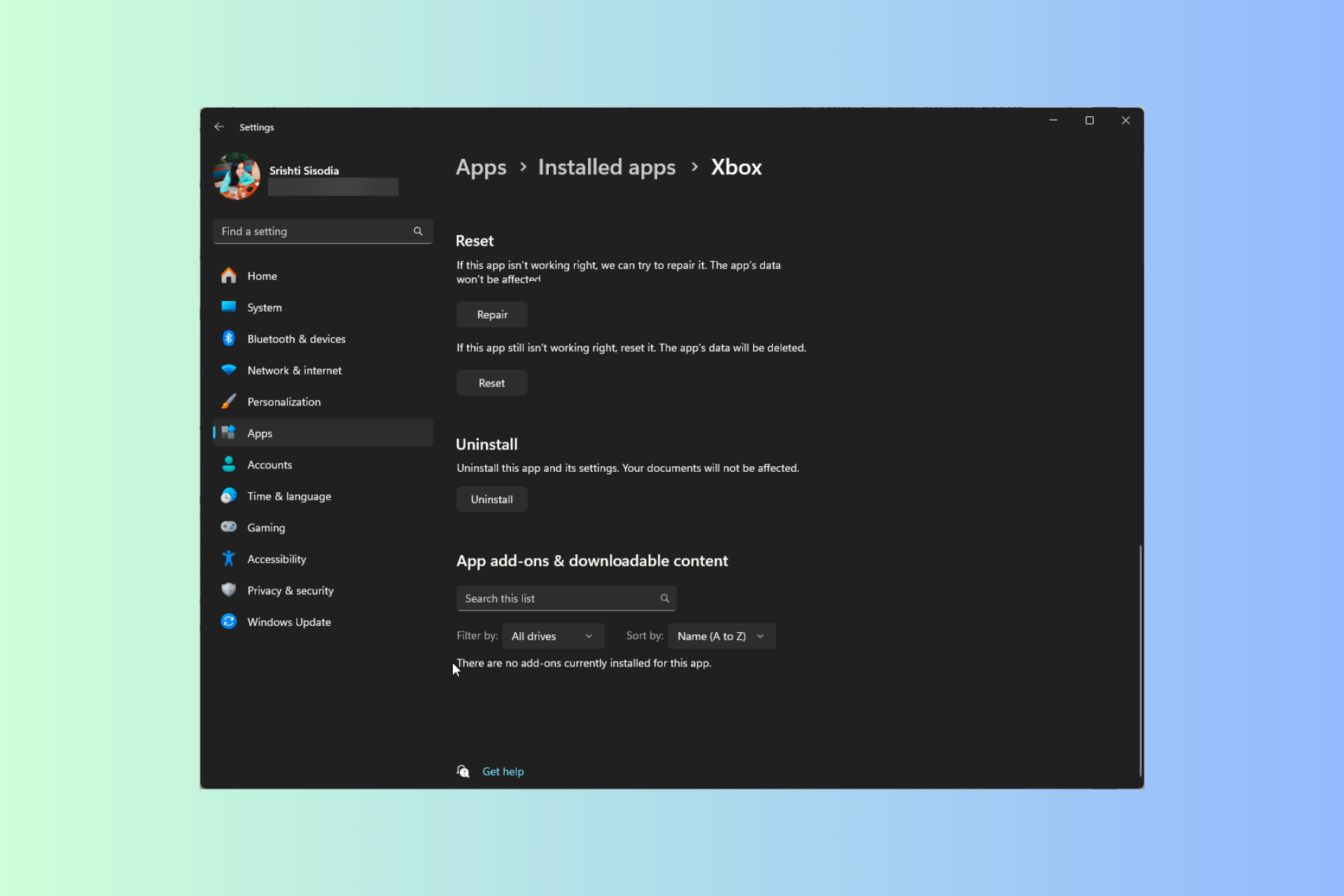Click the user profile picture
This screenshot has width=1344, height=896.
click(x=237, y=176)
